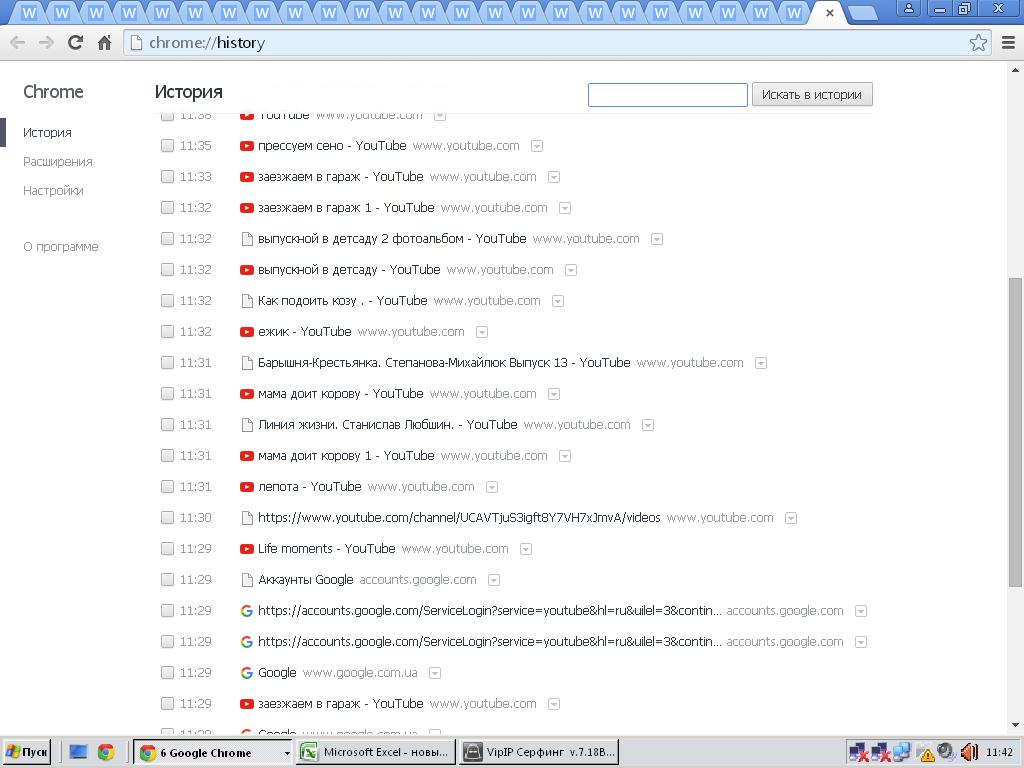Click the page vertical scrollbar thumb
This screenshot has height=768, width=1024.
1015,432
